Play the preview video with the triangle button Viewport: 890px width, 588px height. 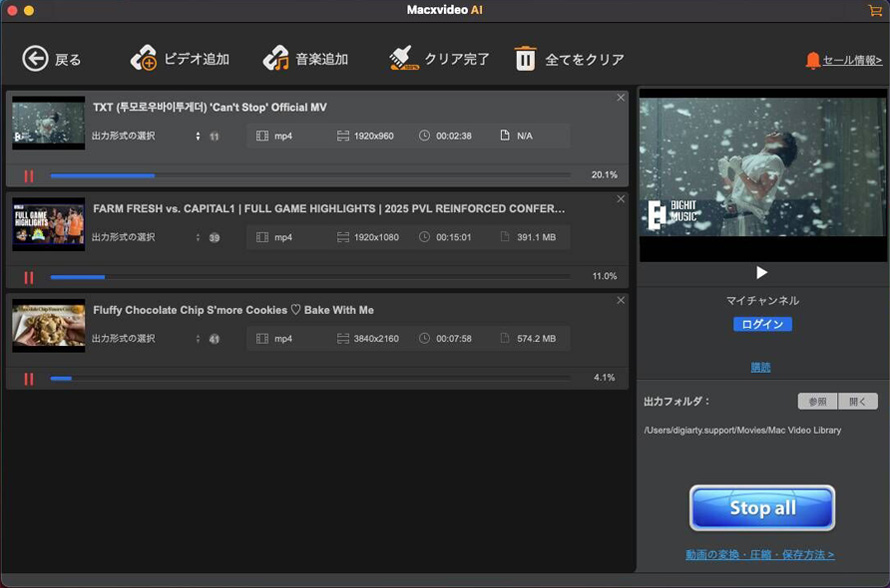pos(762,271)
